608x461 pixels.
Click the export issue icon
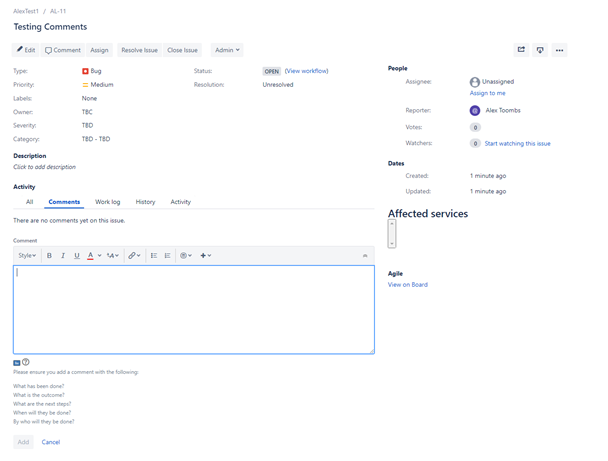[540, 50]
